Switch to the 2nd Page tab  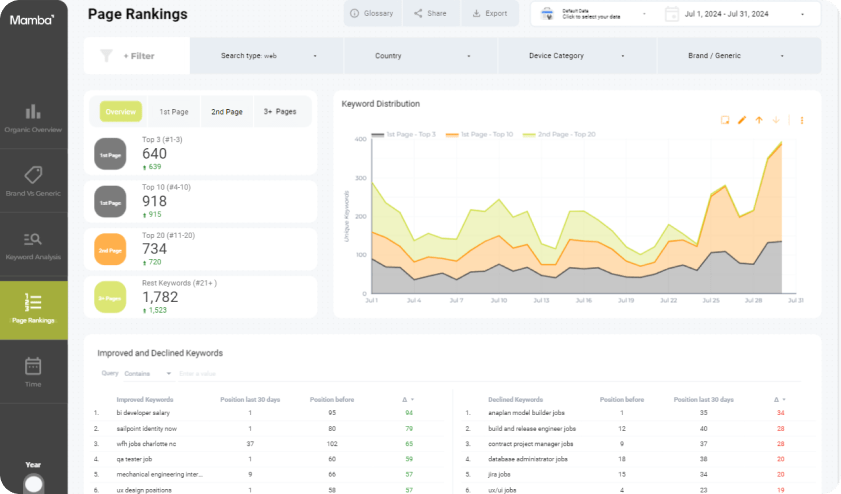pyautogui.click(x=227, y=112)
